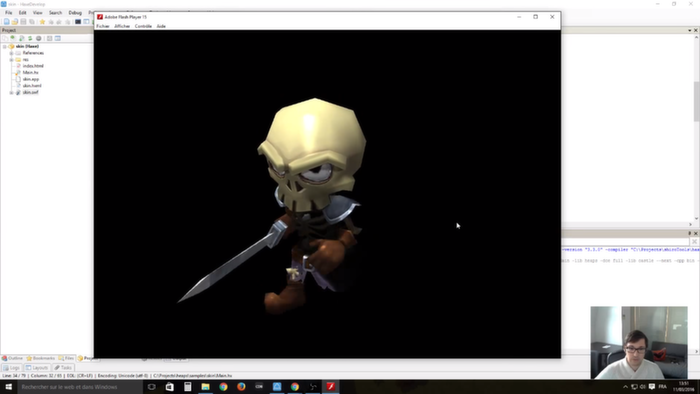Click the FRA language indicator in system tray
The image size is (700, 394).
point(662,387)
